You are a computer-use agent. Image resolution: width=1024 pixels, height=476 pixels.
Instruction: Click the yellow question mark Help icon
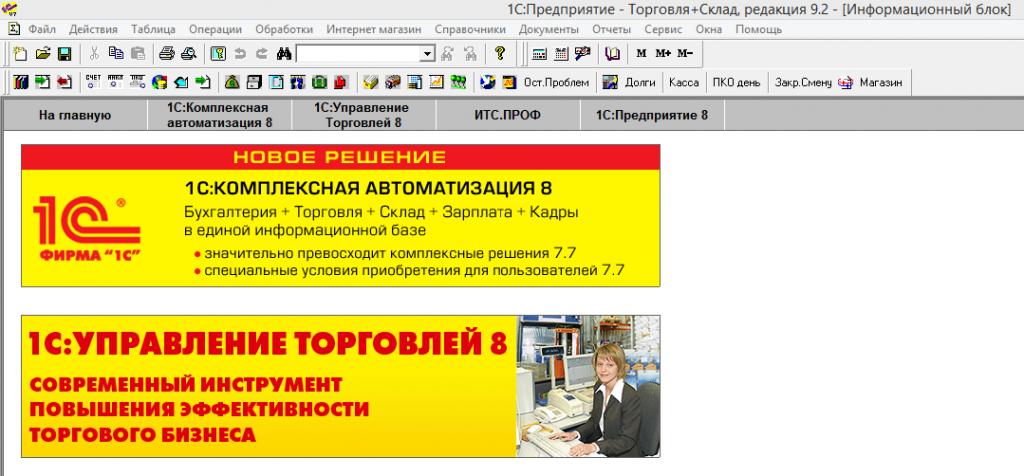tap(500, 54)
